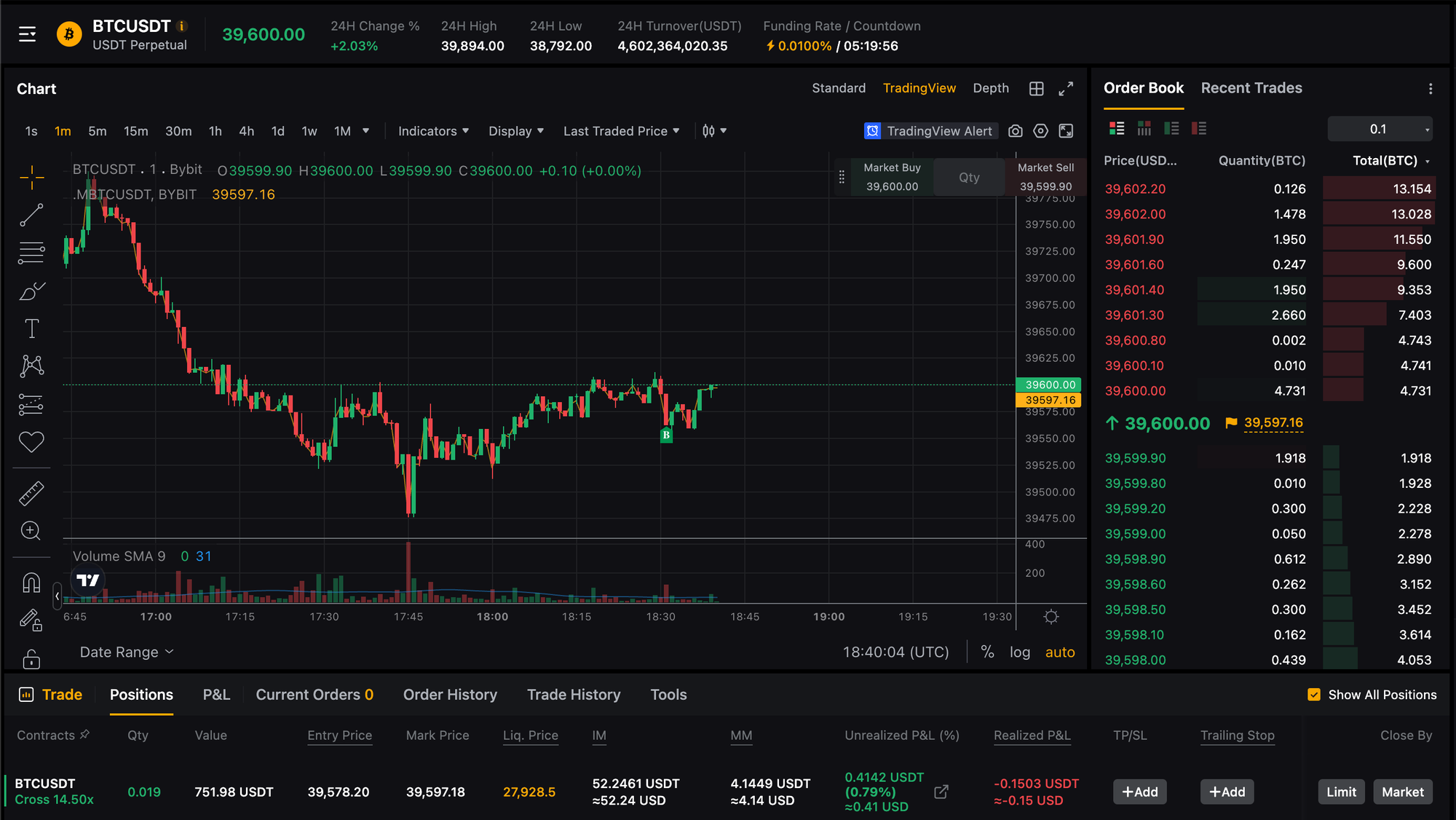The width and height of the screenshot is (1456, 820).
Task: Share unrealized P&L icon
Action: click(941, 792)
